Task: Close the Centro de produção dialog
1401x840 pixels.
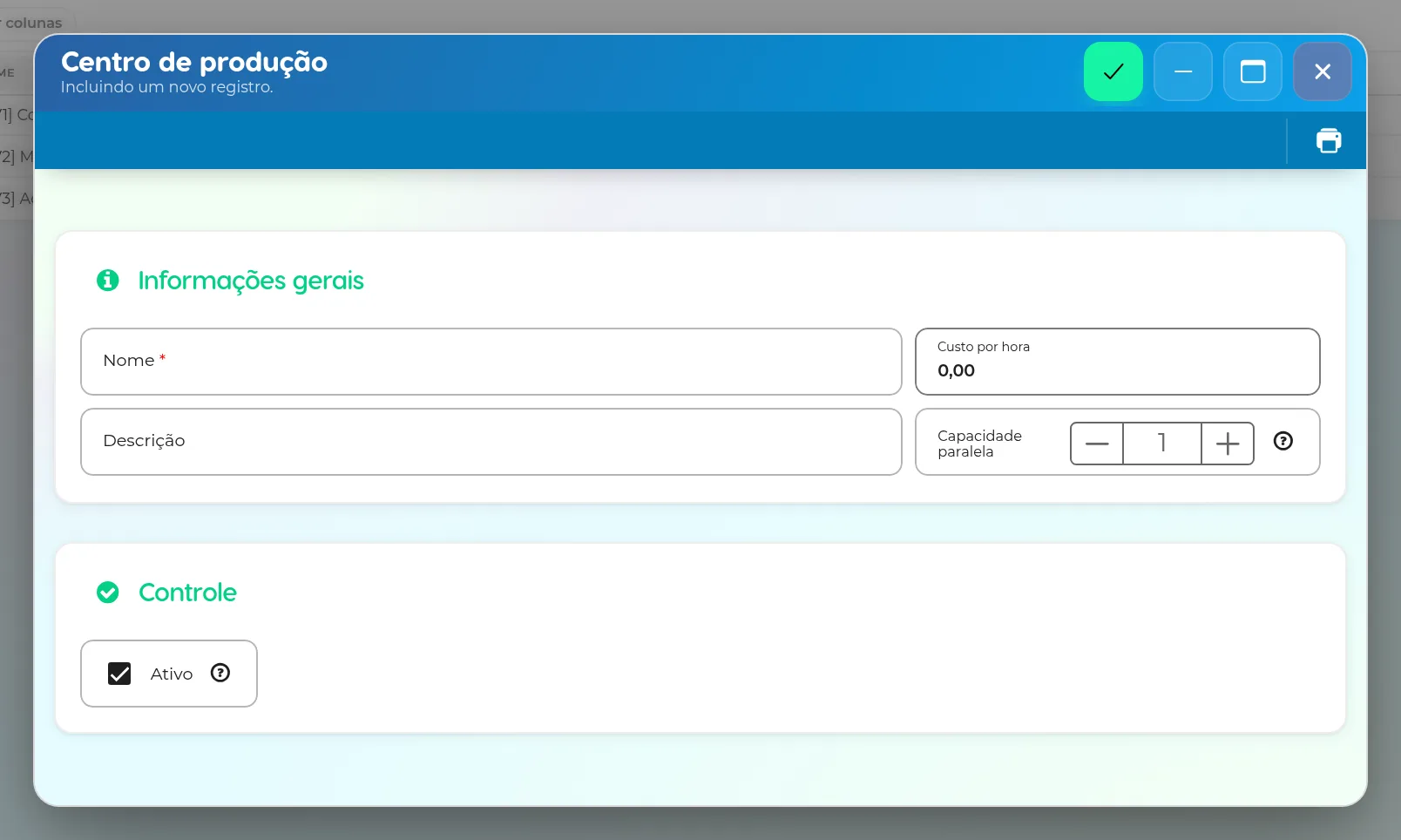Action: tap(1322, 71)
